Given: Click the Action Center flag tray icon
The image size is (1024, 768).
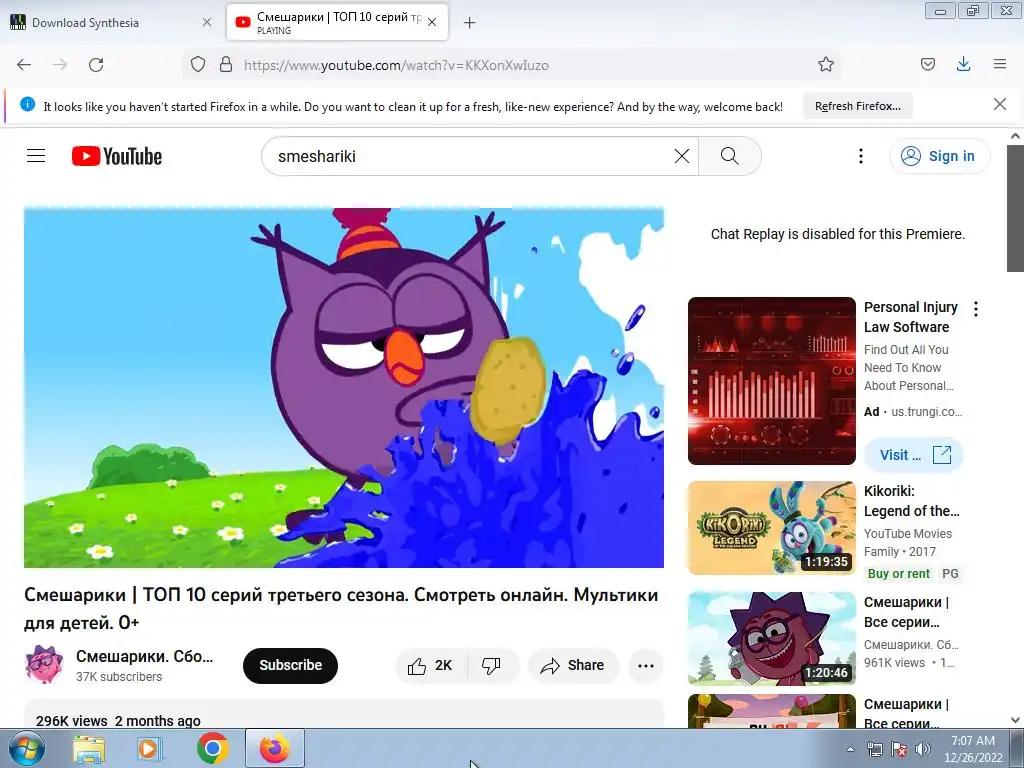Looking at the screenshot, I should point(899,749).
